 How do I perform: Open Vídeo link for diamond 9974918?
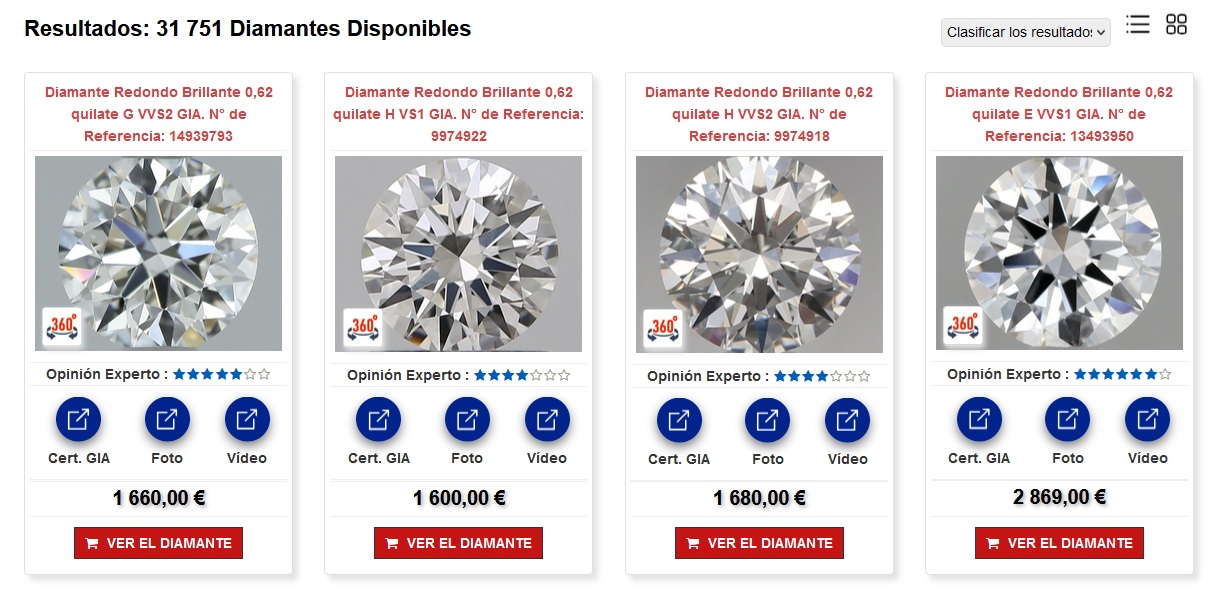click(847, 419)
